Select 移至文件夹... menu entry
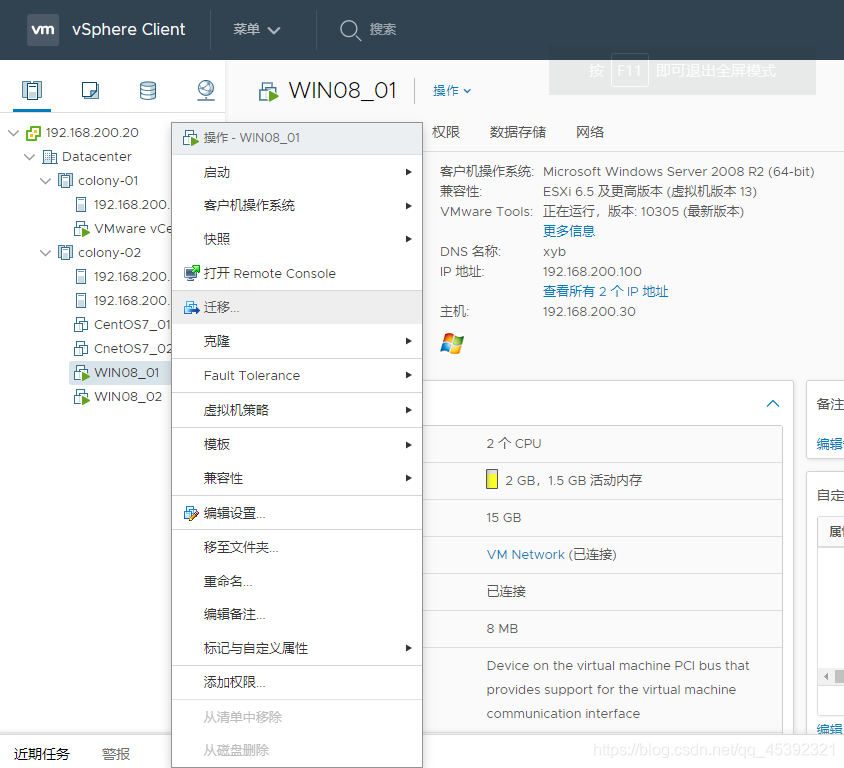This screenshot has width=844, height=768. click(297, 547)
